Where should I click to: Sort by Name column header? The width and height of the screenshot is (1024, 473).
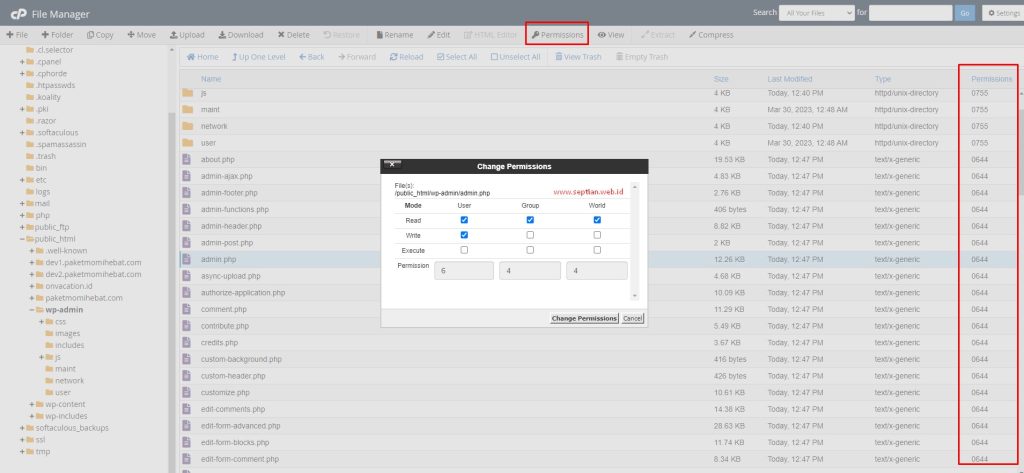pyautogui.click(x=211, y=79)
